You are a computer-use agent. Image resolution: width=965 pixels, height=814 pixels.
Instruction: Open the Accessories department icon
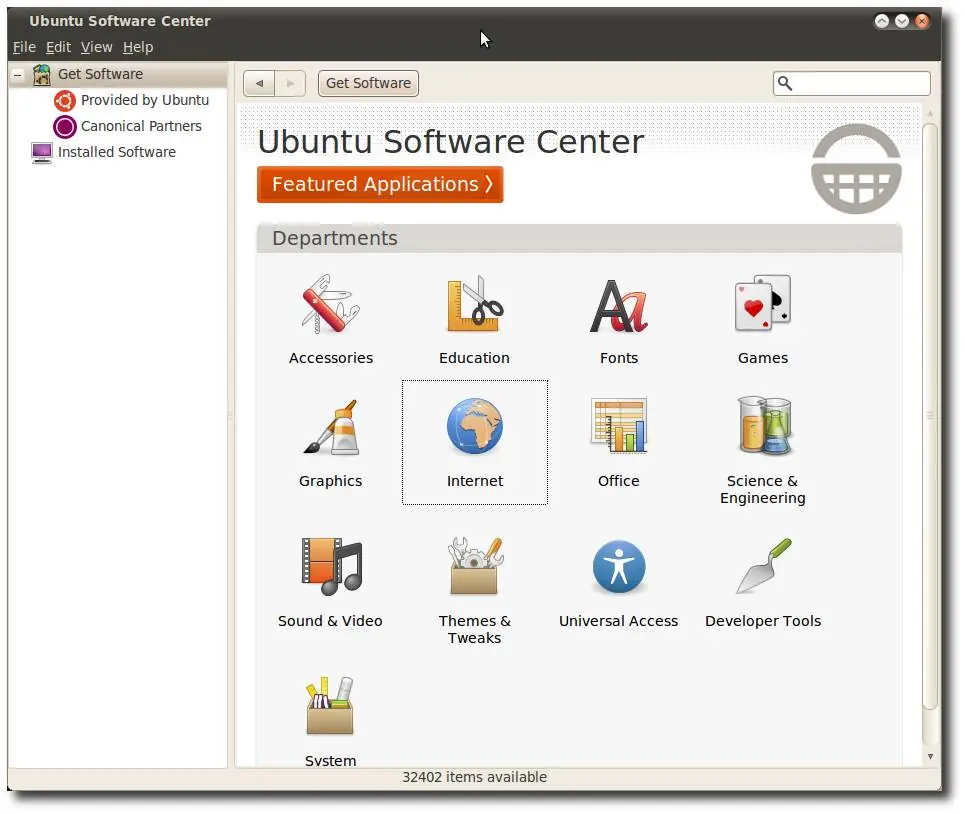coord(330,305)
